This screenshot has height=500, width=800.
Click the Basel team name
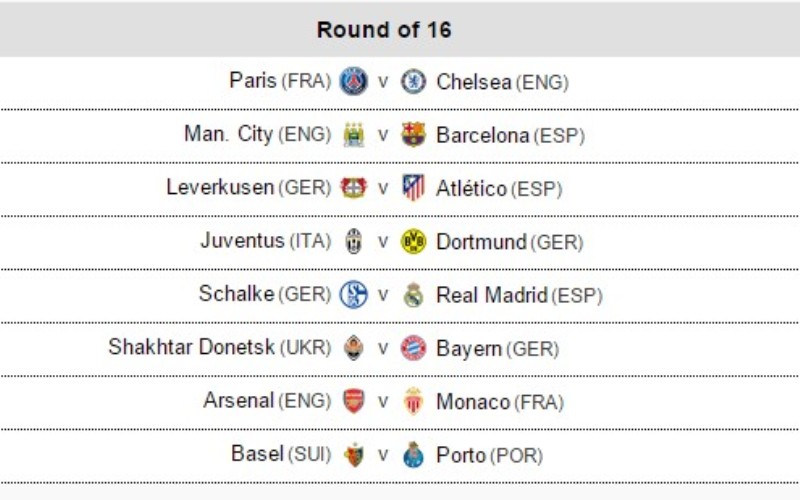click(257, 454)
